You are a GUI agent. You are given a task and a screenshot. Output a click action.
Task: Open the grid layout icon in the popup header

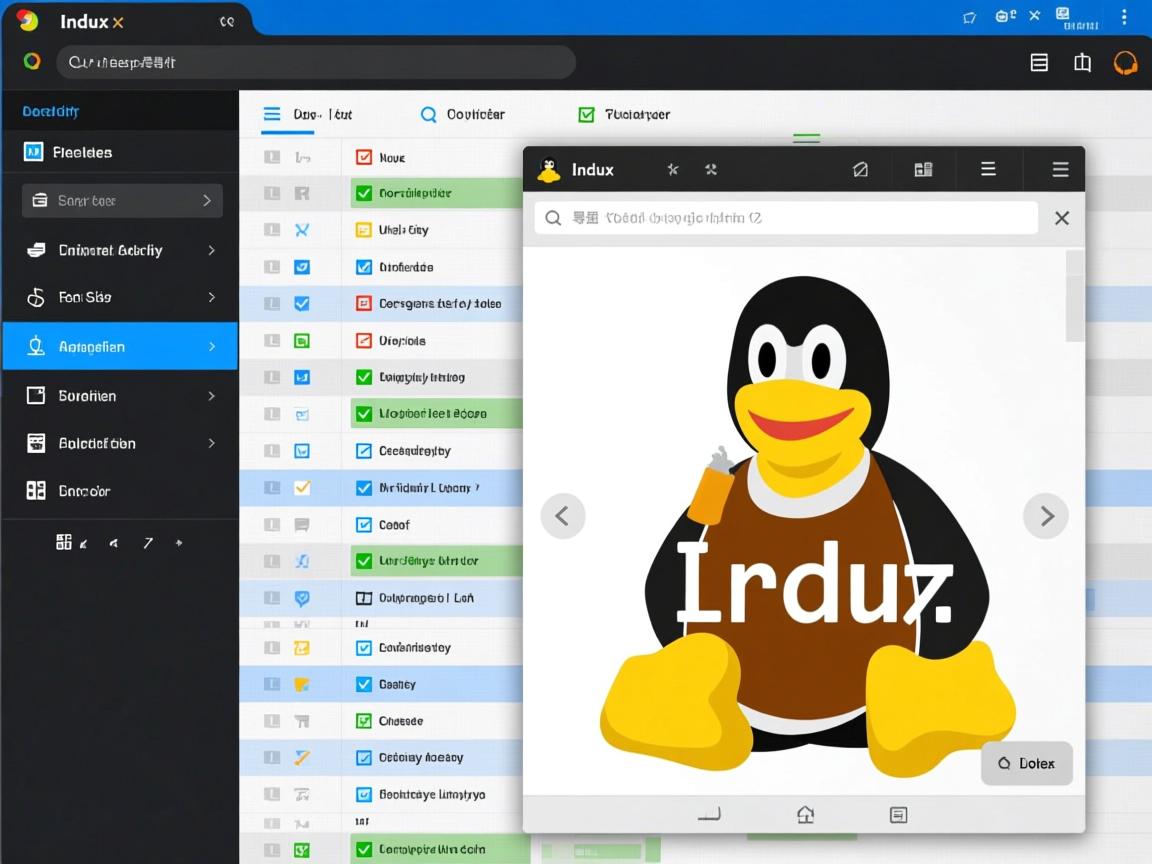(x=922, y=169)
